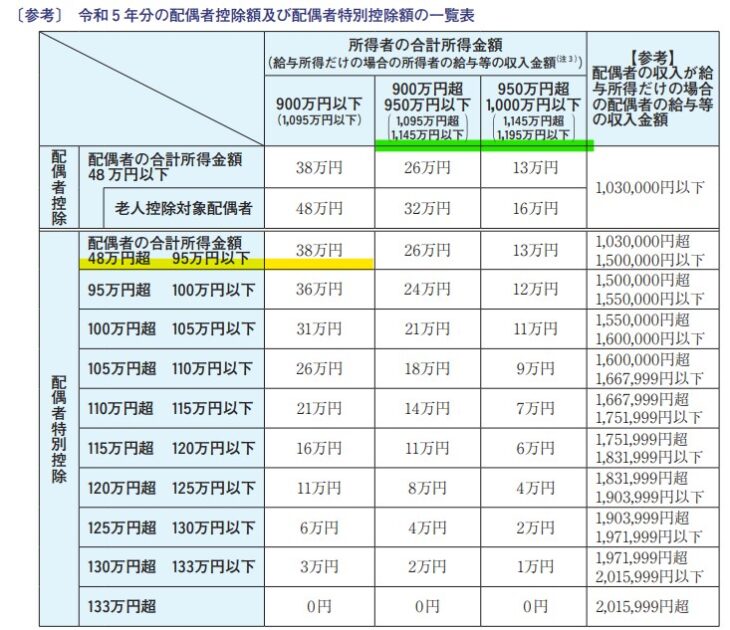This screenshot has height=630, width=730.
Task: Select 11万円 in the 115万円超 120万円以下 row
Action: pyautogui.click(x=427, y=448)
